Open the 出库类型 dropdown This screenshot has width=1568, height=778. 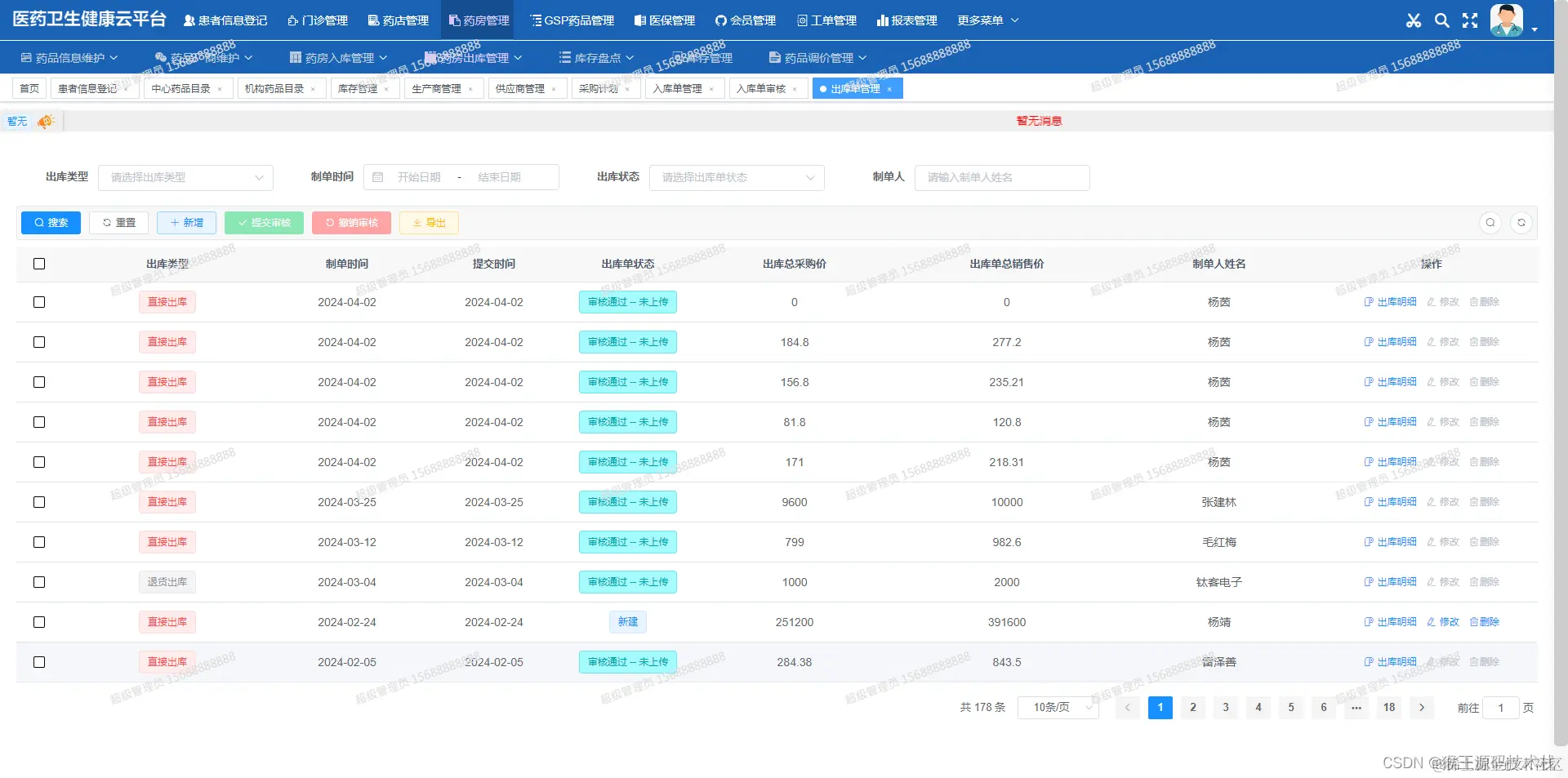[185, 177]
